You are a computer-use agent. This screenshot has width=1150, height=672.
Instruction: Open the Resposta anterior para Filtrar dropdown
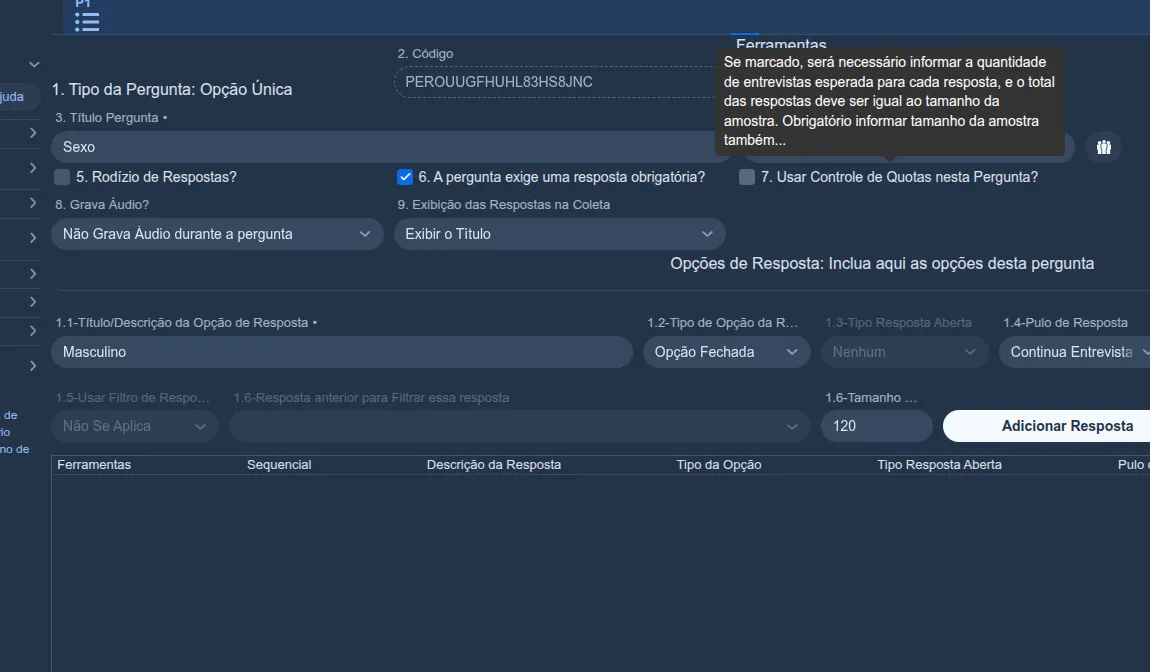click(520, 426)
